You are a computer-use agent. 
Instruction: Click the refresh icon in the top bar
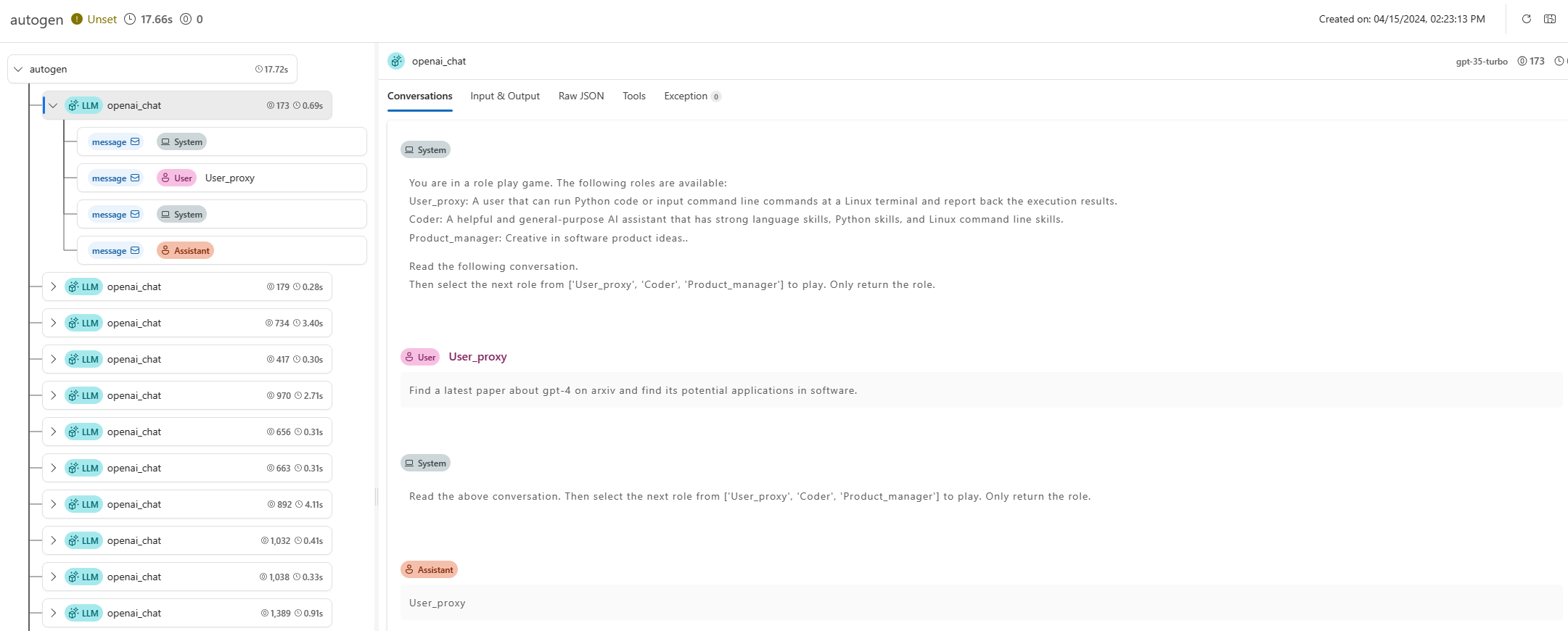click(1526, 19)
